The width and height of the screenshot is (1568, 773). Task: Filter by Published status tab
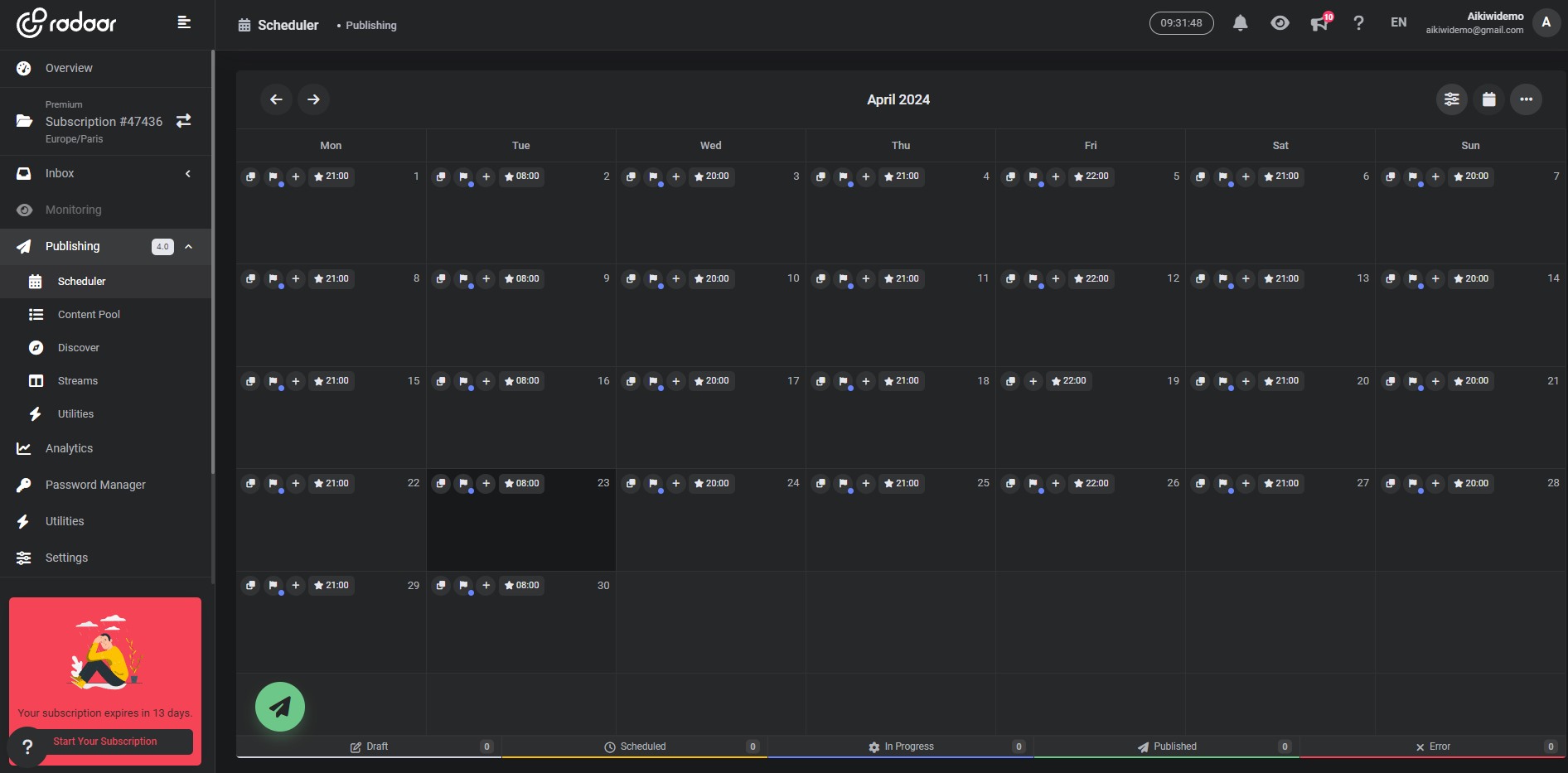1167,746
